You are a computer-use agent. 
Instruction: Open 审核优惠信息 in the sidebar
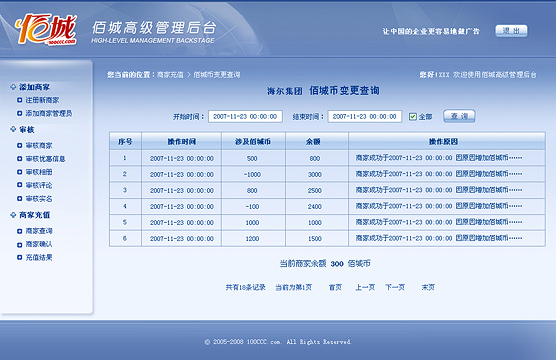coord(45,159)
